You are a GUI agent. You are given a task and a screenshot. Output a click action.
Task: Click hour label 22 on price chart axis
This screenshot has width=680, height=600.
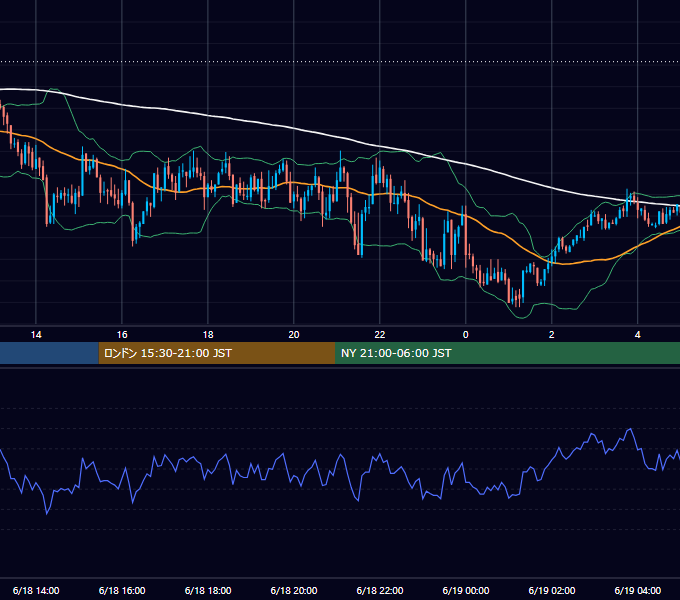pyautogui.click(x=379, y=335)
